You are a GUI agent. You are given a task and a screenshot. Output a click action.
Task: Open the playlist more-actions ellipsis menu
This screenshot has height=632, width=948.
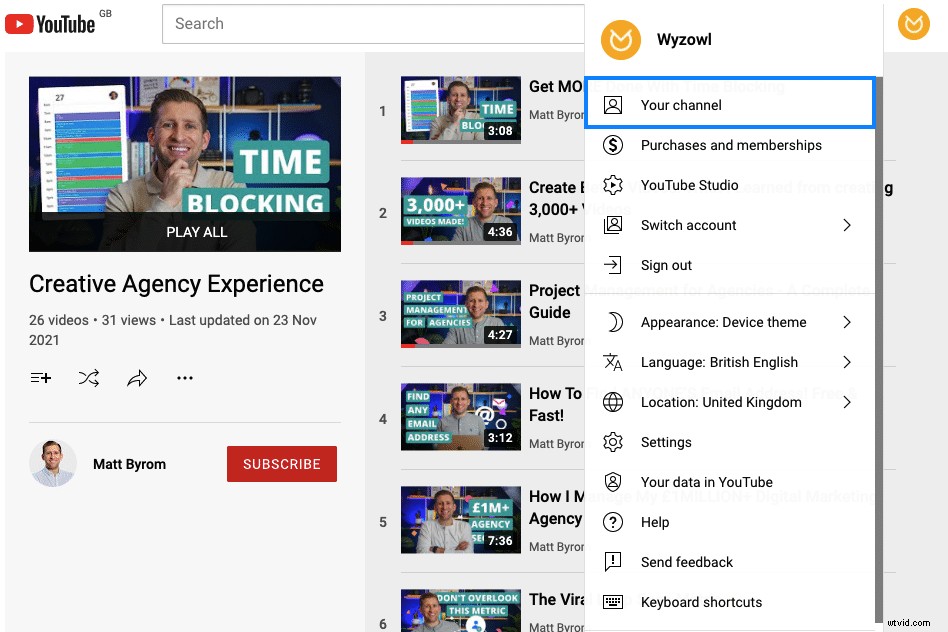point(185,378)
